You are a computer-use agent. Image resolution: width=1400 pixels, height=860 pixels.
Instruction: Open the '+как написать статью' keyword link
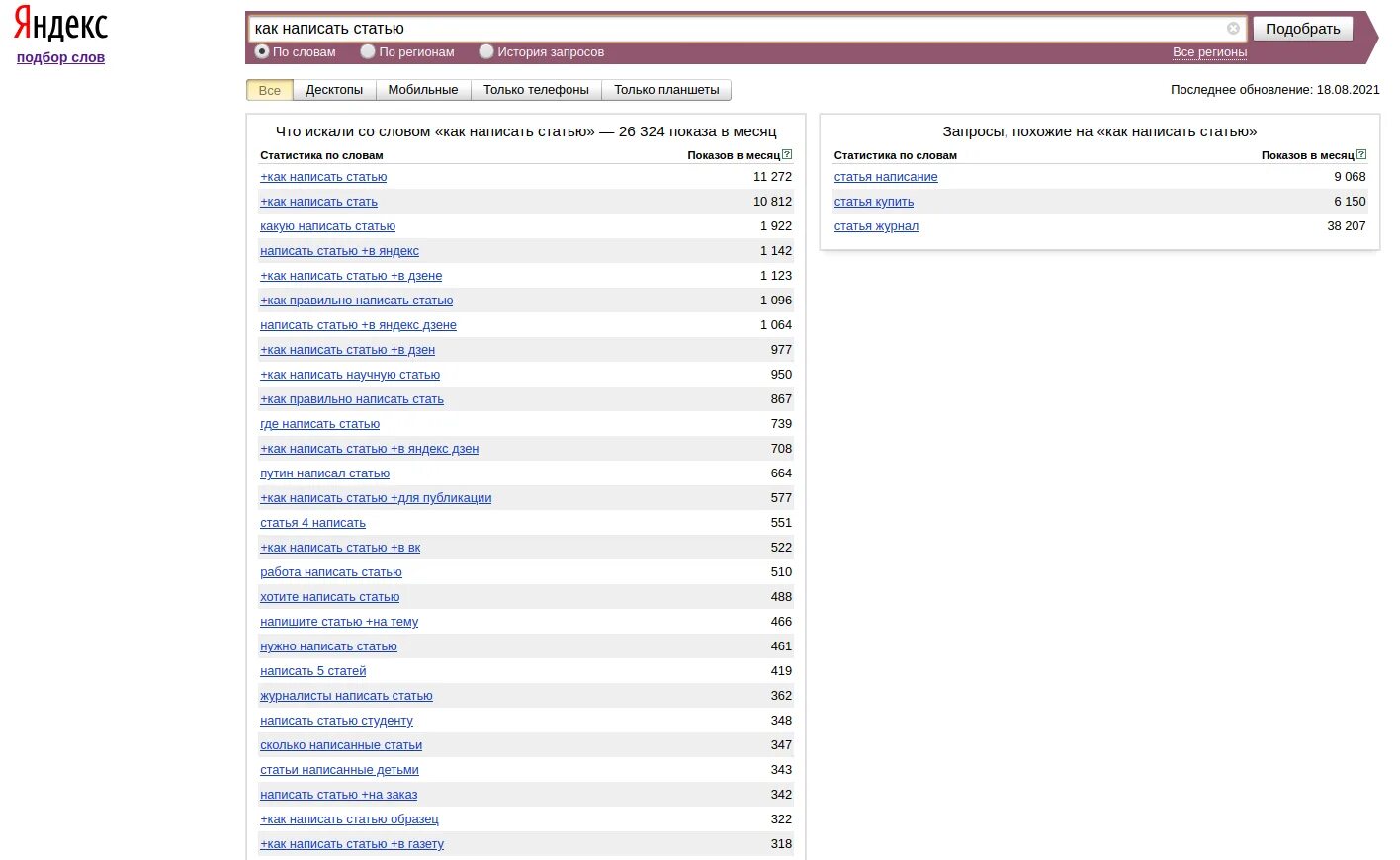point(323,177)
